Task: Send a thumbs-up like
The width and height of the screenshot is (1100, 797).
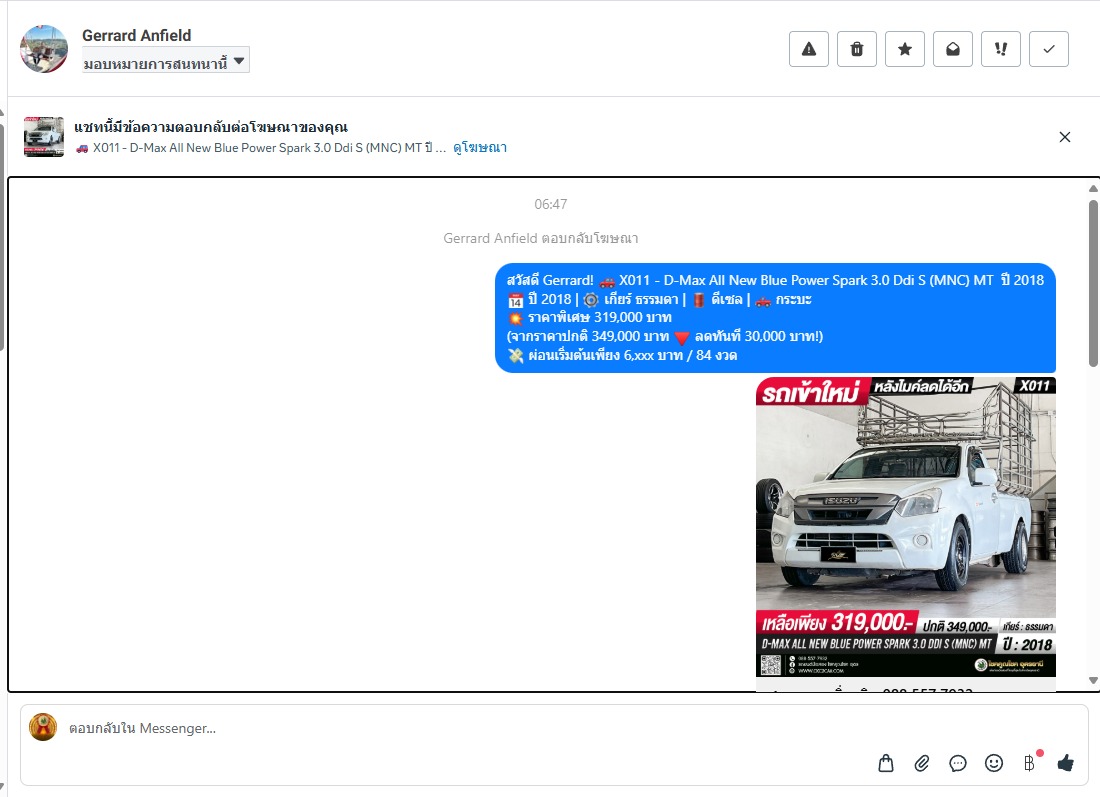Action: (1066, 763)
